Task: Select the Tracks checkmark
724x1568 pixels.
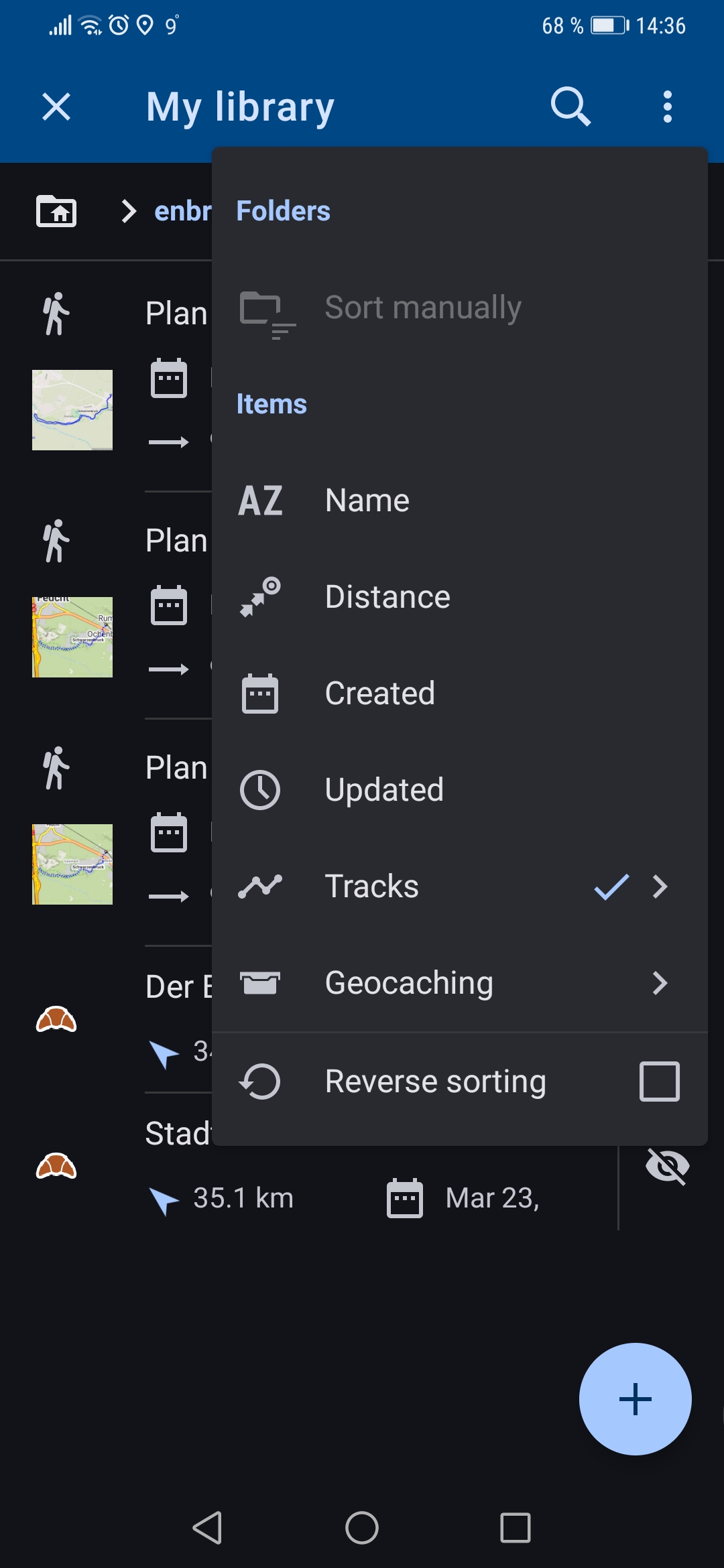Action: 611,887
